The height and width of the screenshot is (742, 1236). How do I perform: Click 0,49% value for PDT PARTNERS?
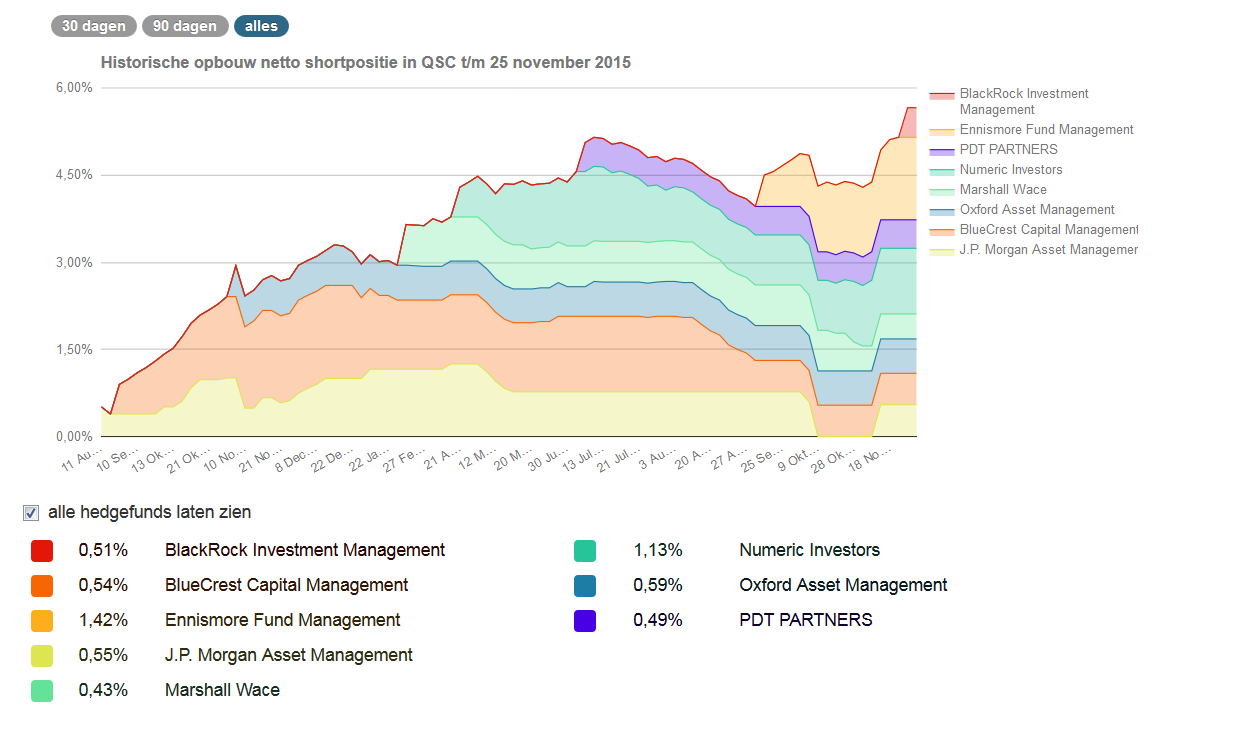[658, 620]
